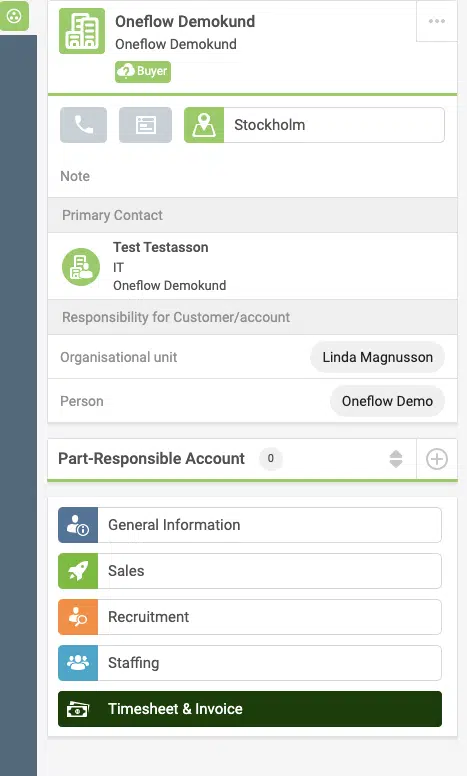This screenshot has height=776, width=467.
Task: Open Test Testasson contact name
Action: (x=161, y=247)
